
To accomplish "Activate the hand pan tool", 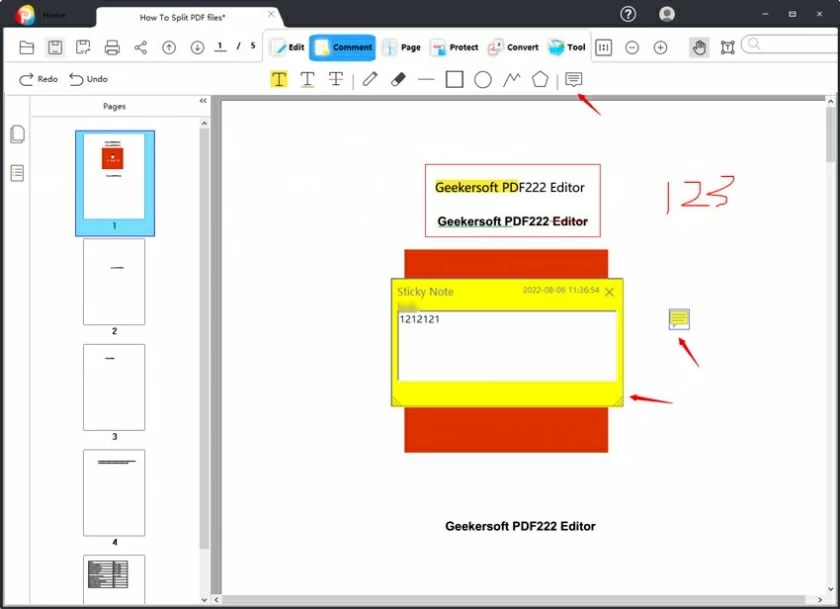I will (699, 47).
